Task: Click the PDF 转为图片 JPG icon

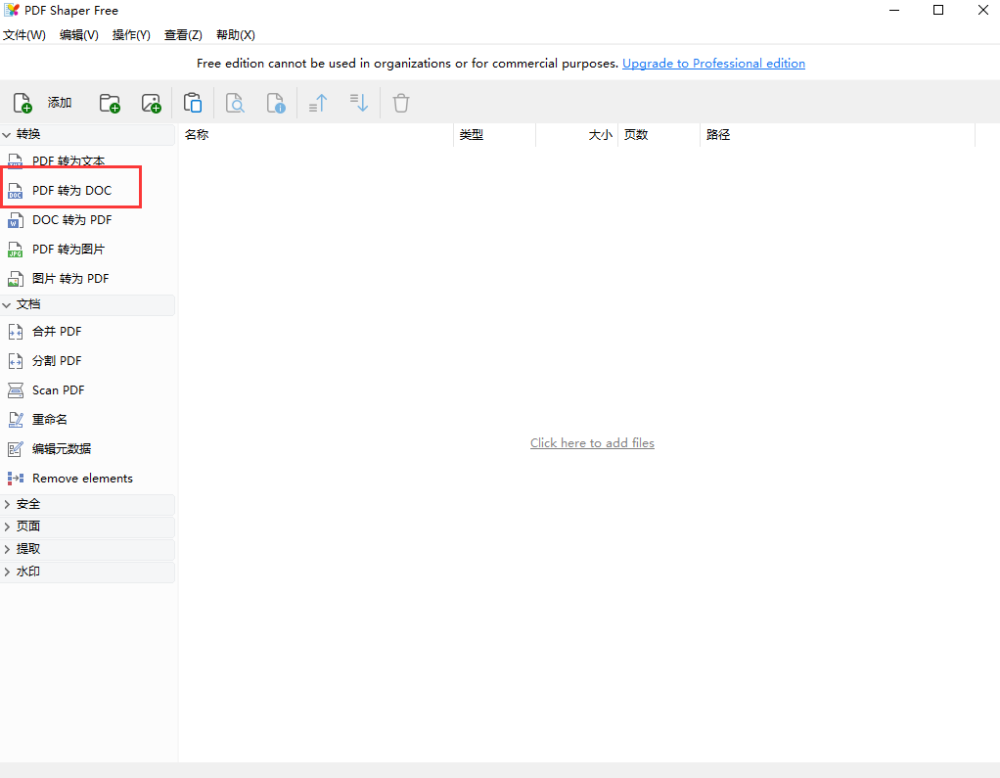Action: click(15, 249)
